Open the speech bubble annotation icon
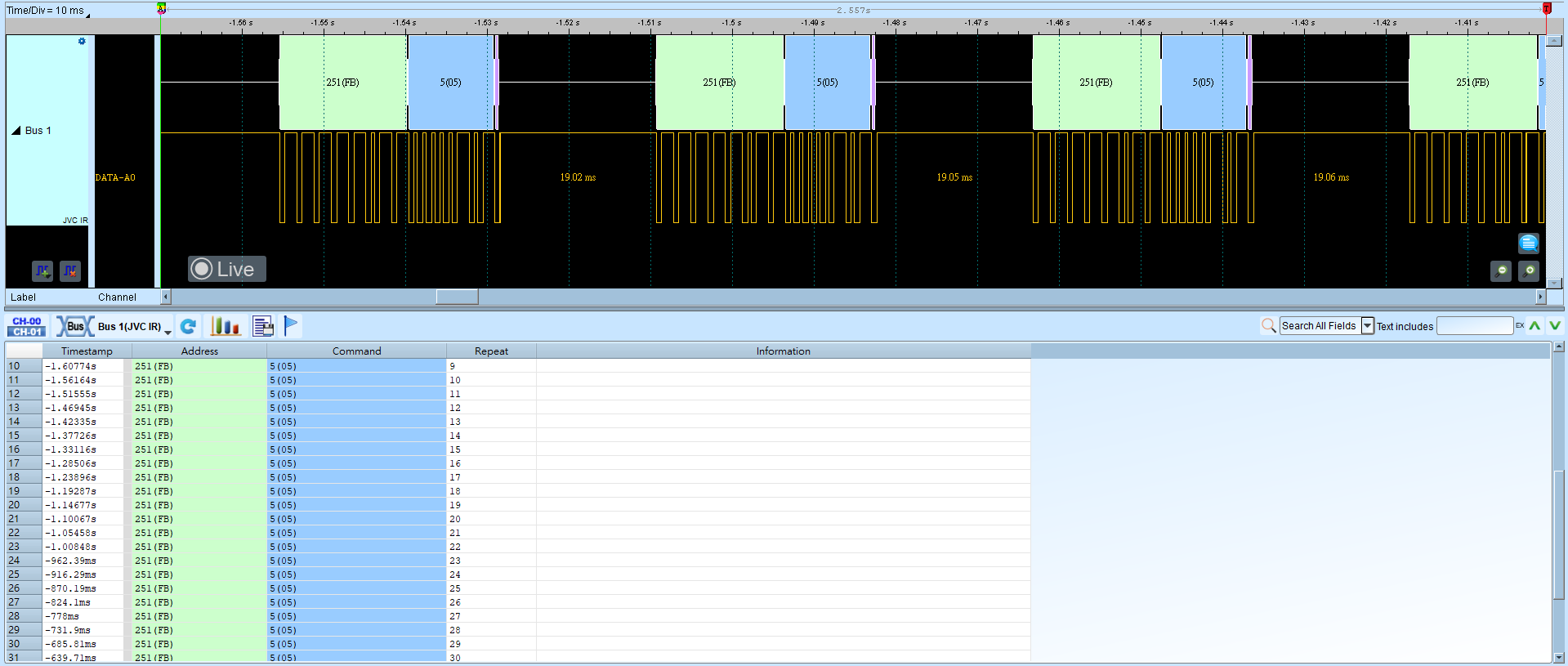Viewport: 1568px width, 666px height. 1529,244
